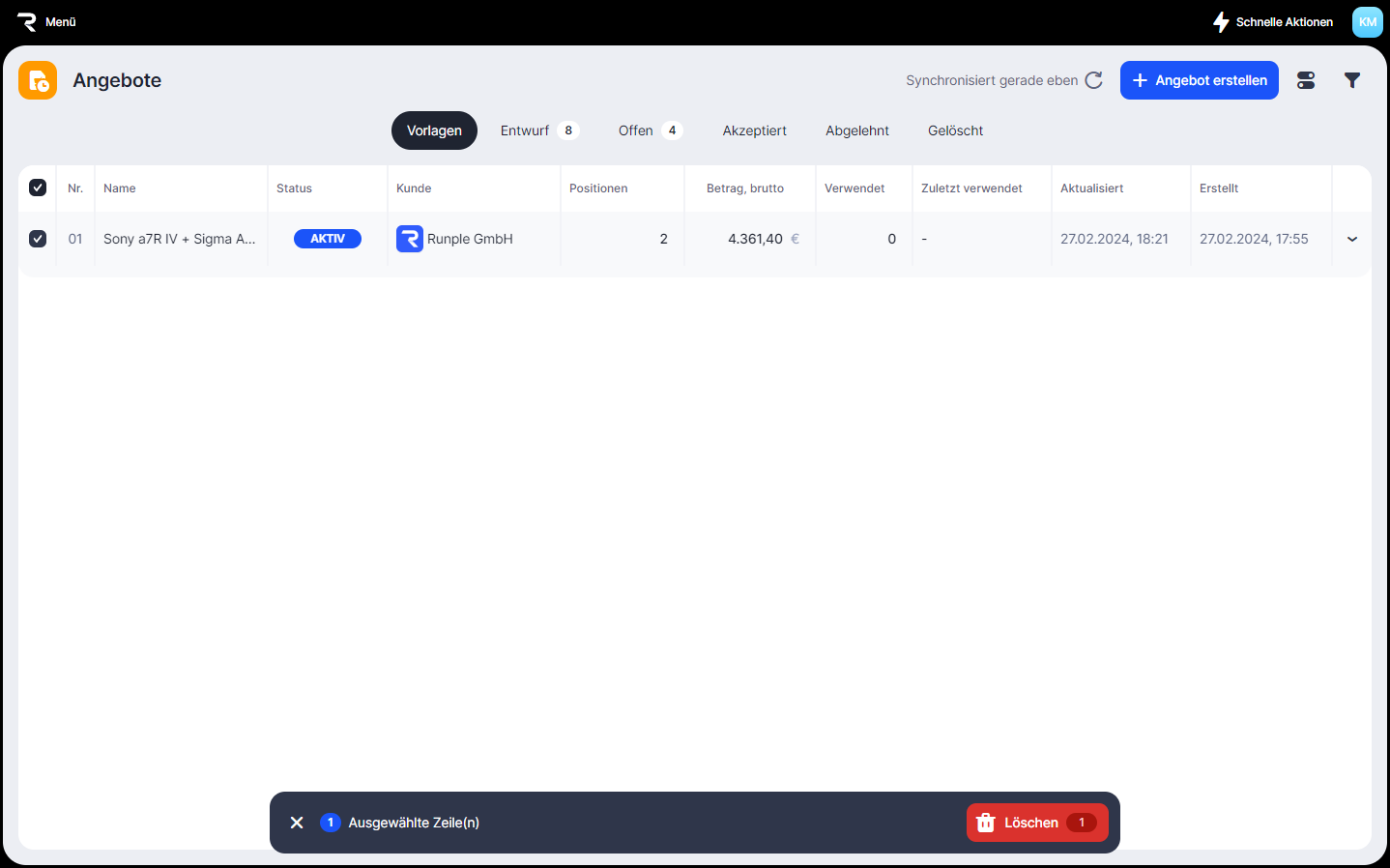Click the orange Angebote module icon
This screenshot has height=868, width=1390.
coord(38,80)
